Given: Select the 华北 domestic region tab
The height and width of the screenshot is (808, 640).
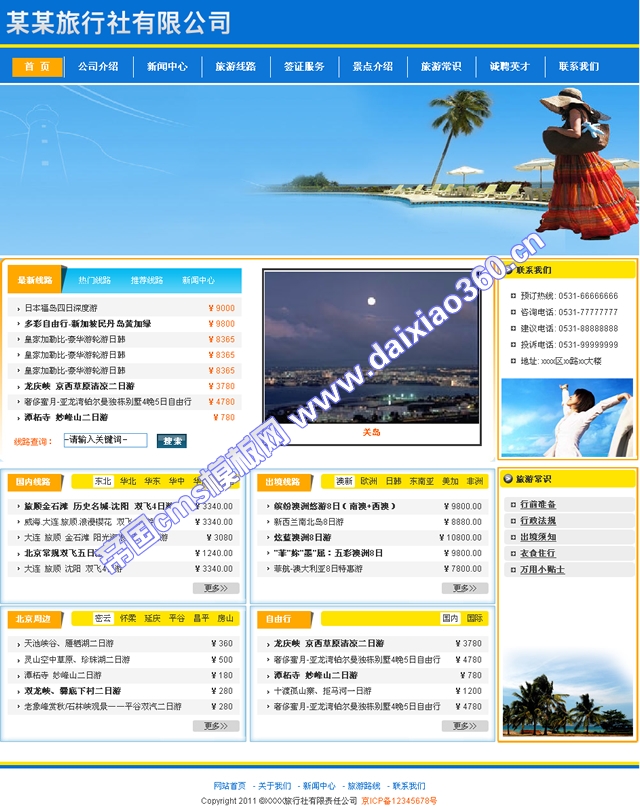Looking at the screenshot, I should [128, 481].
